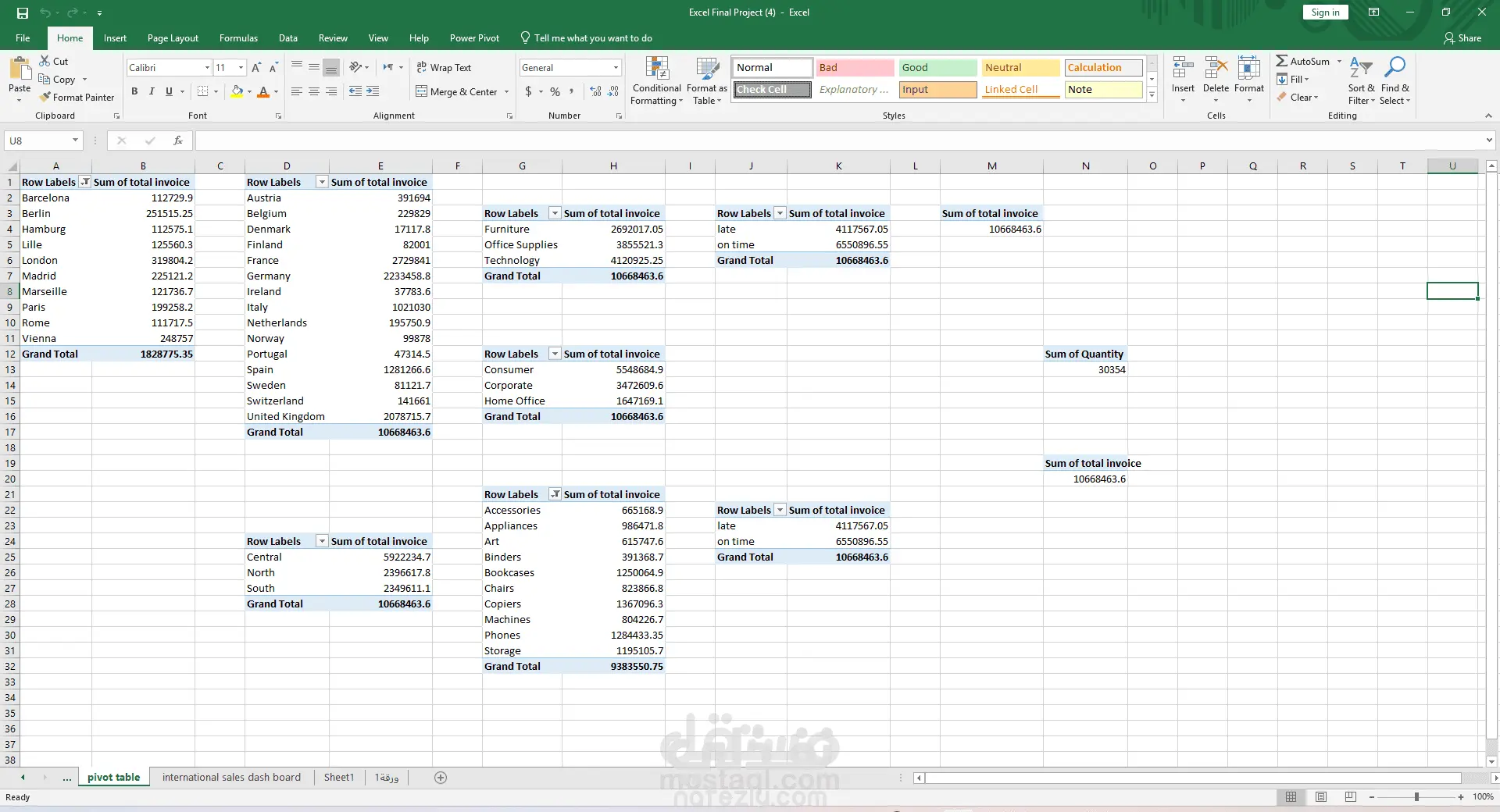Open Format as Table gallery
This screenshot has width=1500, height=812.
click(x=706, y=80)
